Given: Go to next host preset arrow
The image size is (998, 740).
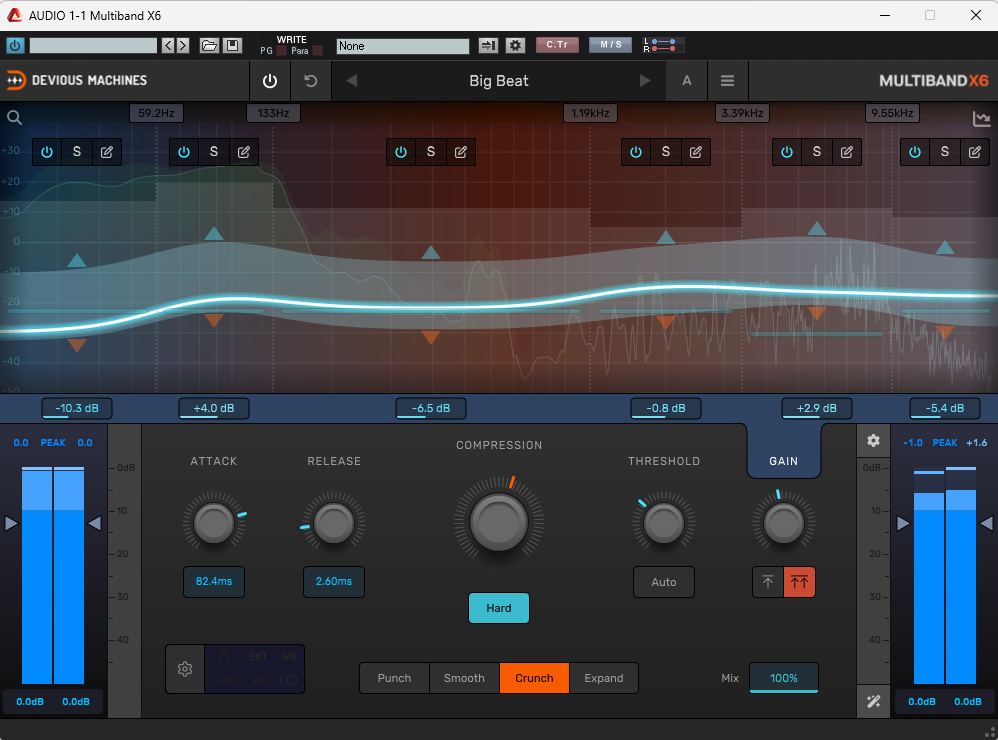Looking at the screenshot, I should (x=183, y=45).
